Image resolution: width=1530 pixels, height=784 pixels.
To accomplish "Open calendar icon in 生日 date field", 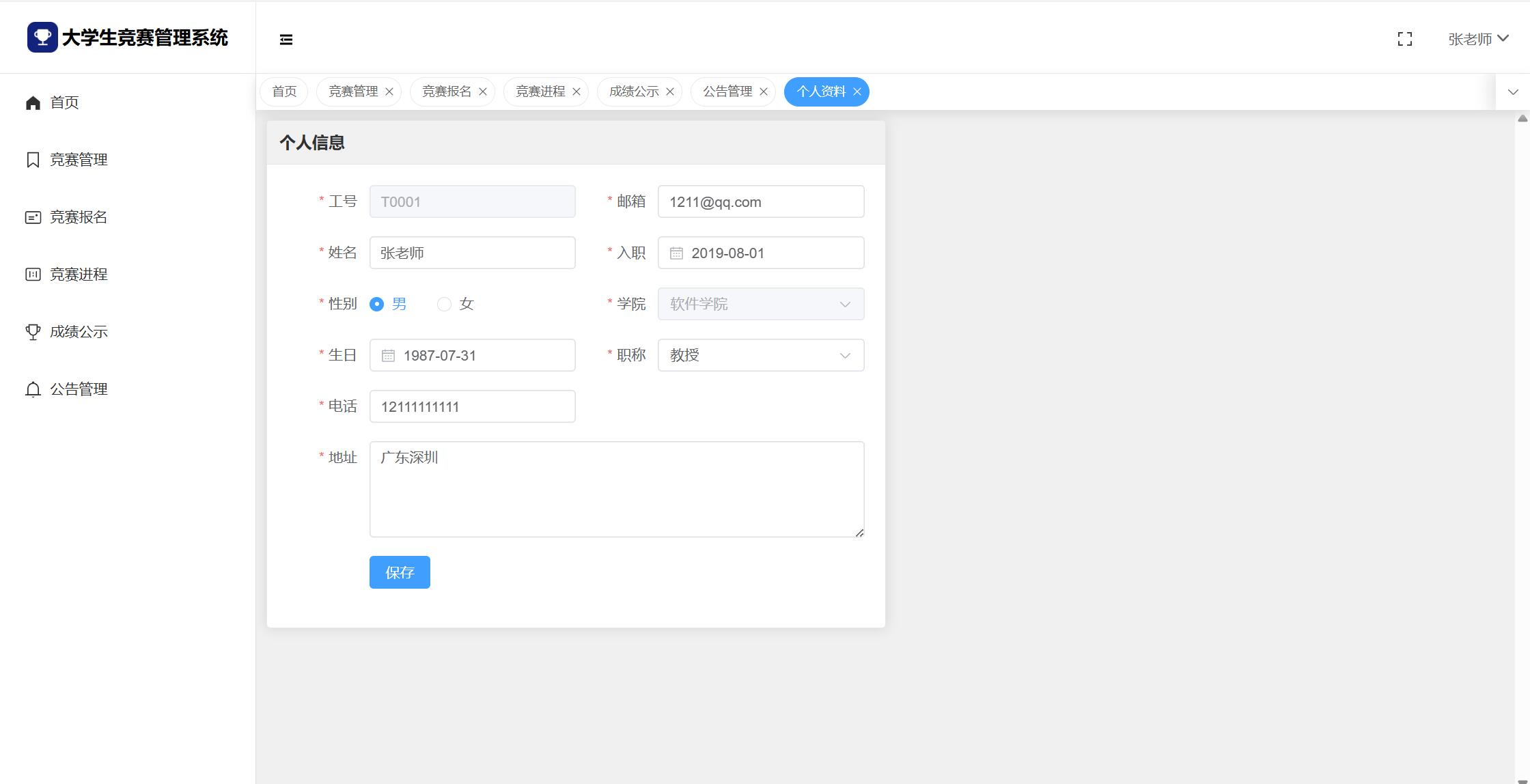I will (x=388, y=356).
